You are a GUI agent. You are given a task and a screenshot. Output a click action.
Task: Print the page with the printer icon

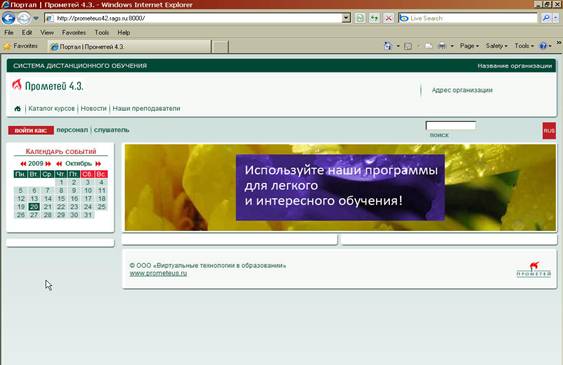pos(442,46)
